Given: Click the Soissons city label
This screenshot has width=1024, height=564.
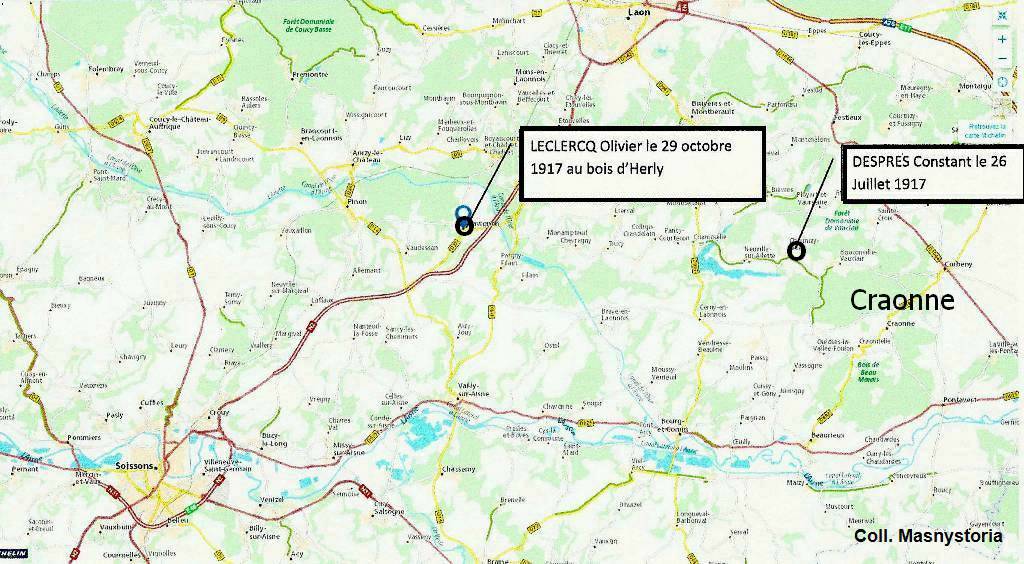Looking at the screenshot, I should (x=133, y=466).
